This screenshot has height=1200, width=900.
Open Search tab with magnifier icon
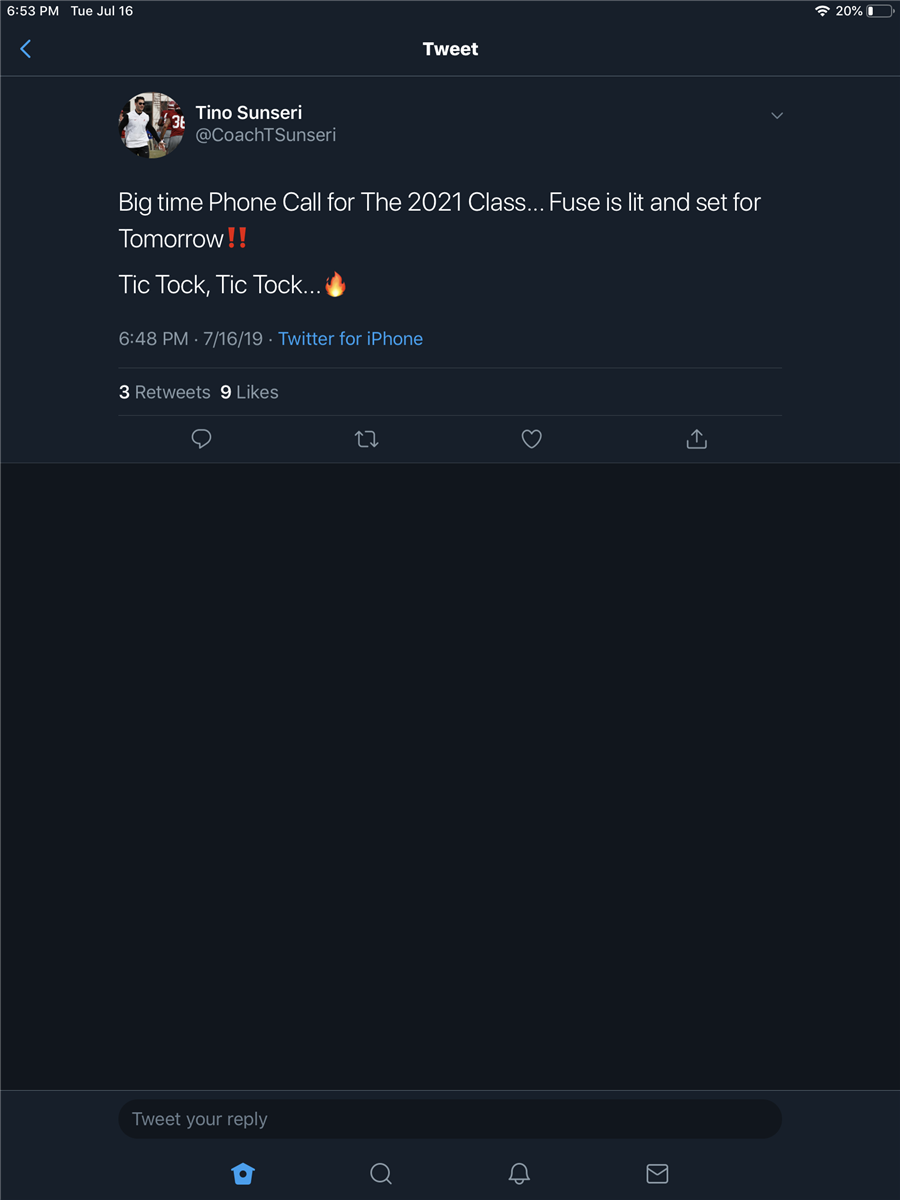(381, 1174)
